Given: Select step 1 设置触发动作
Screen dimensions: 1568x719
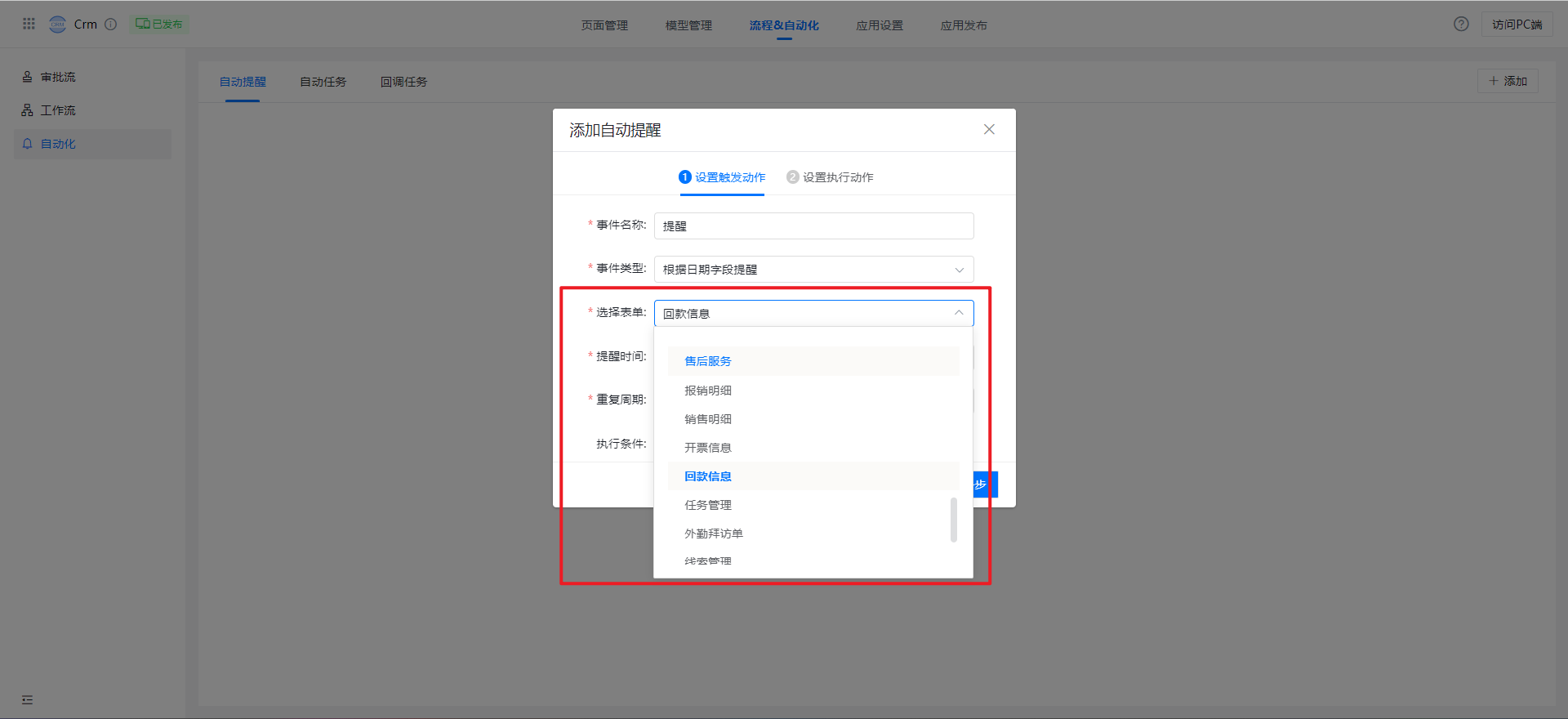Looking at the screenshot, I should pos(722,177).
